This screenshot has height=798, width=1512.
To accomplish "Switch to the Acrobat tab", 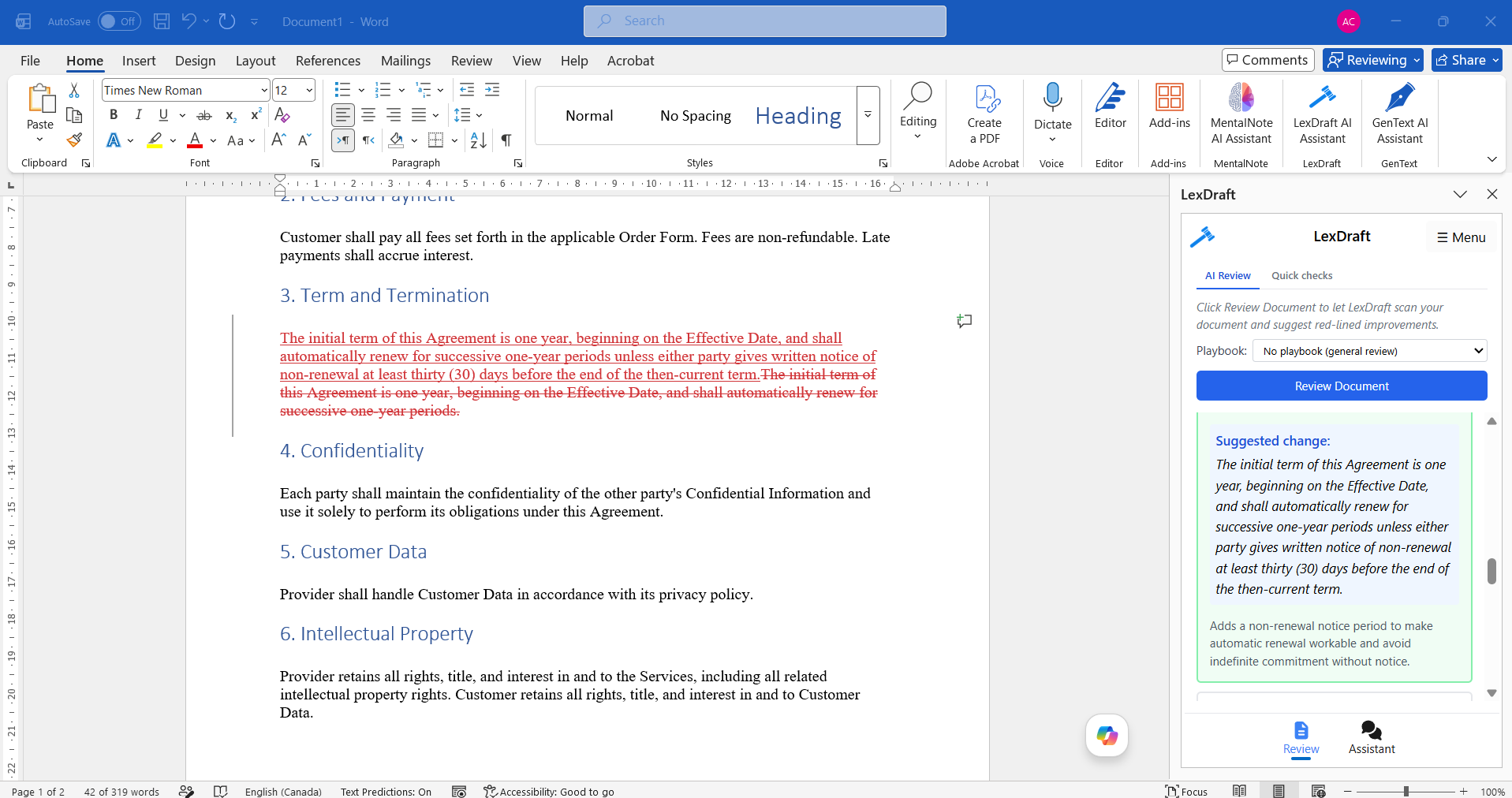I will tap(630, 61).
